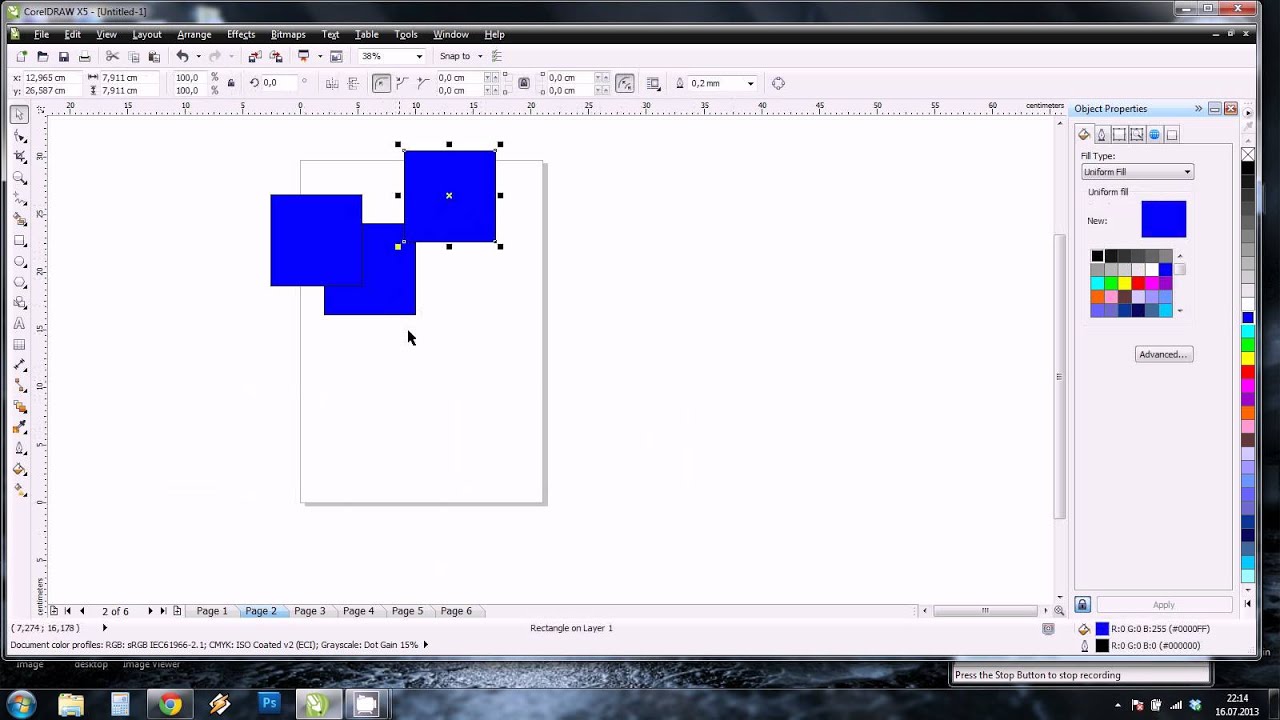Choose the Text tool

click(20, 325)
